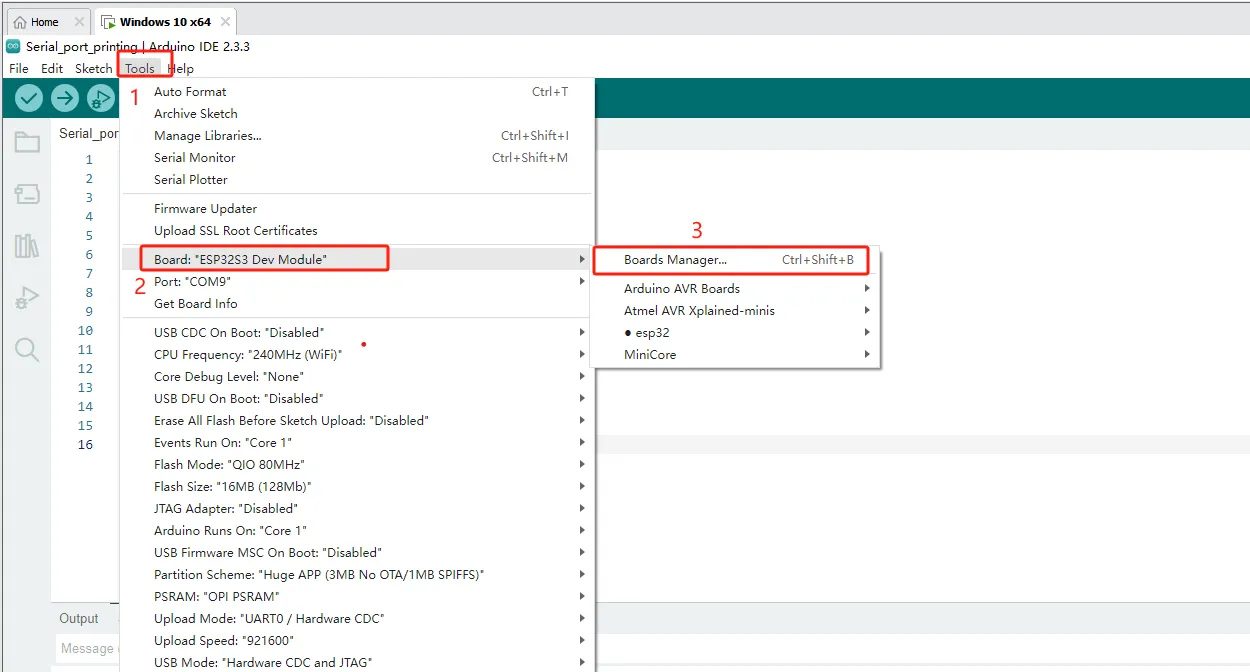Expand USB Mode options
The height and width of the screenshot is (672, 1250).
357,662
